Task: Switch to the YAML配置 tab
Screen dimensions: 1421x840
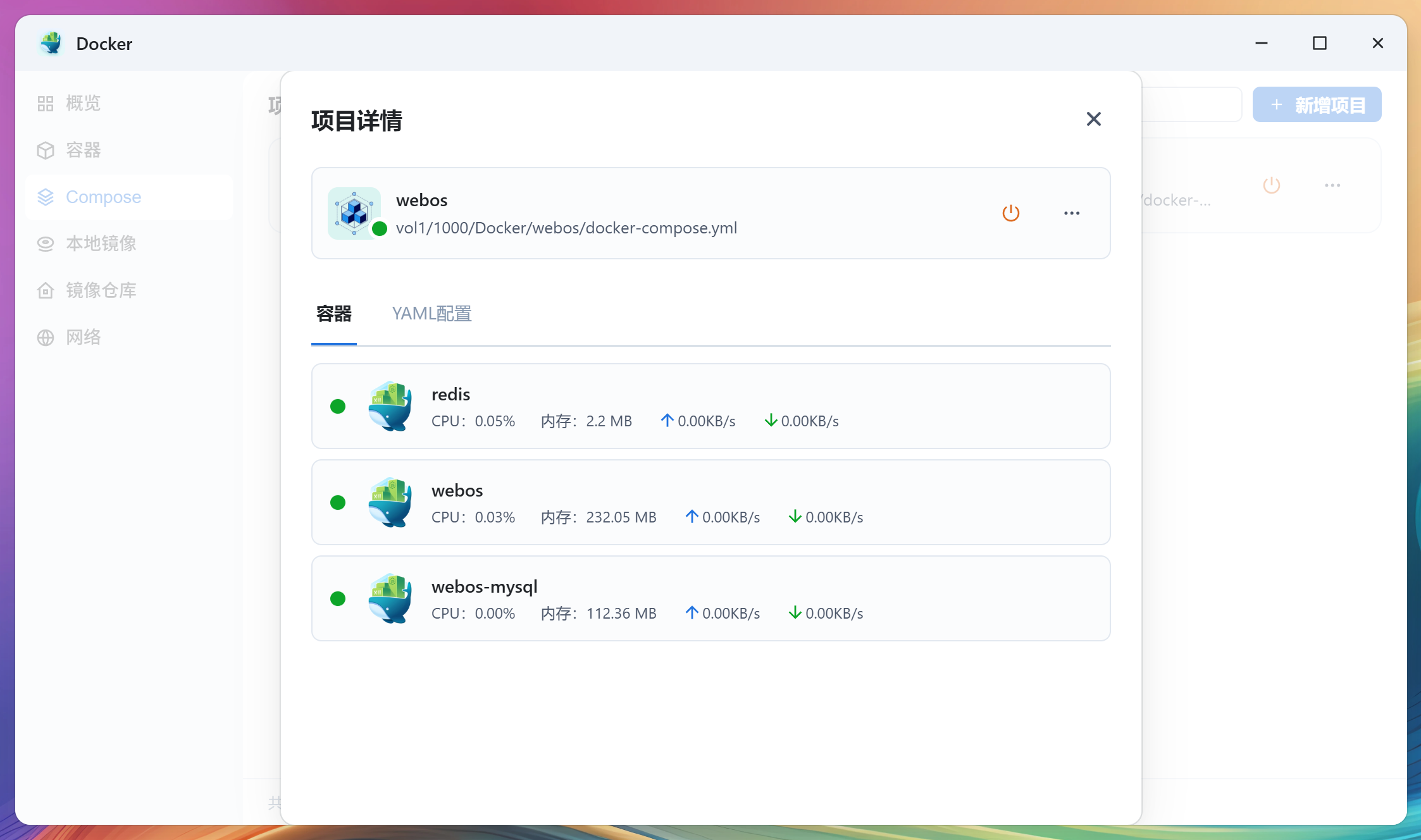Action: coord(431,314)
